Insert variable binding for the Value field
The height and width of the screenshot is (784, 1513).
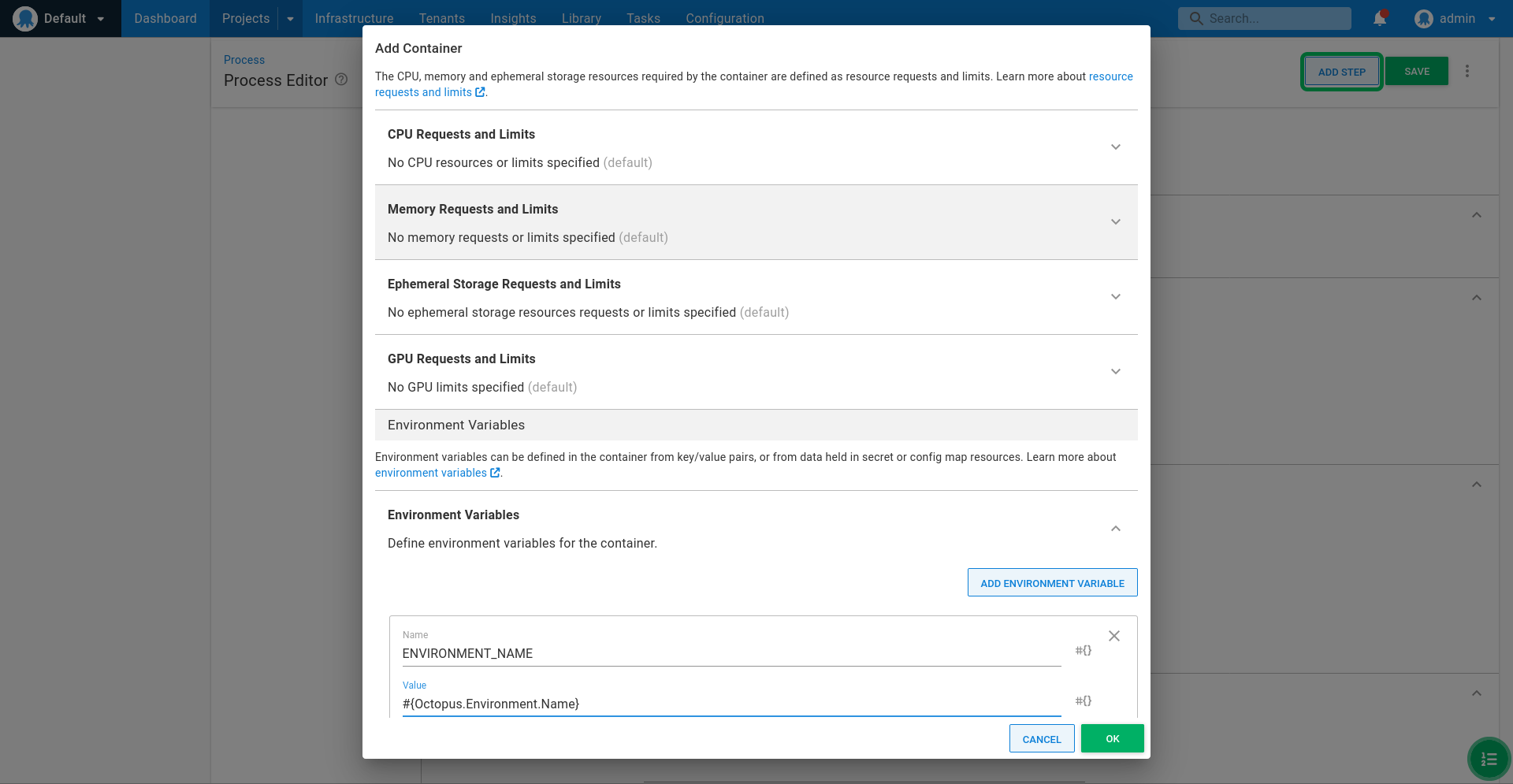[1084, 700]
